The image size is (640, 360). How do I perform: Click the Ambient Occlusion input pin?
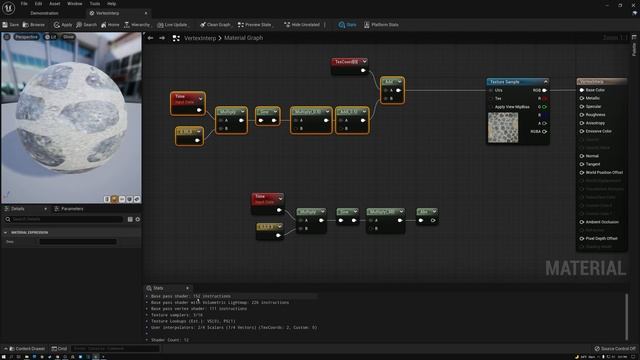pyautogui.click(x=582, y=222)
